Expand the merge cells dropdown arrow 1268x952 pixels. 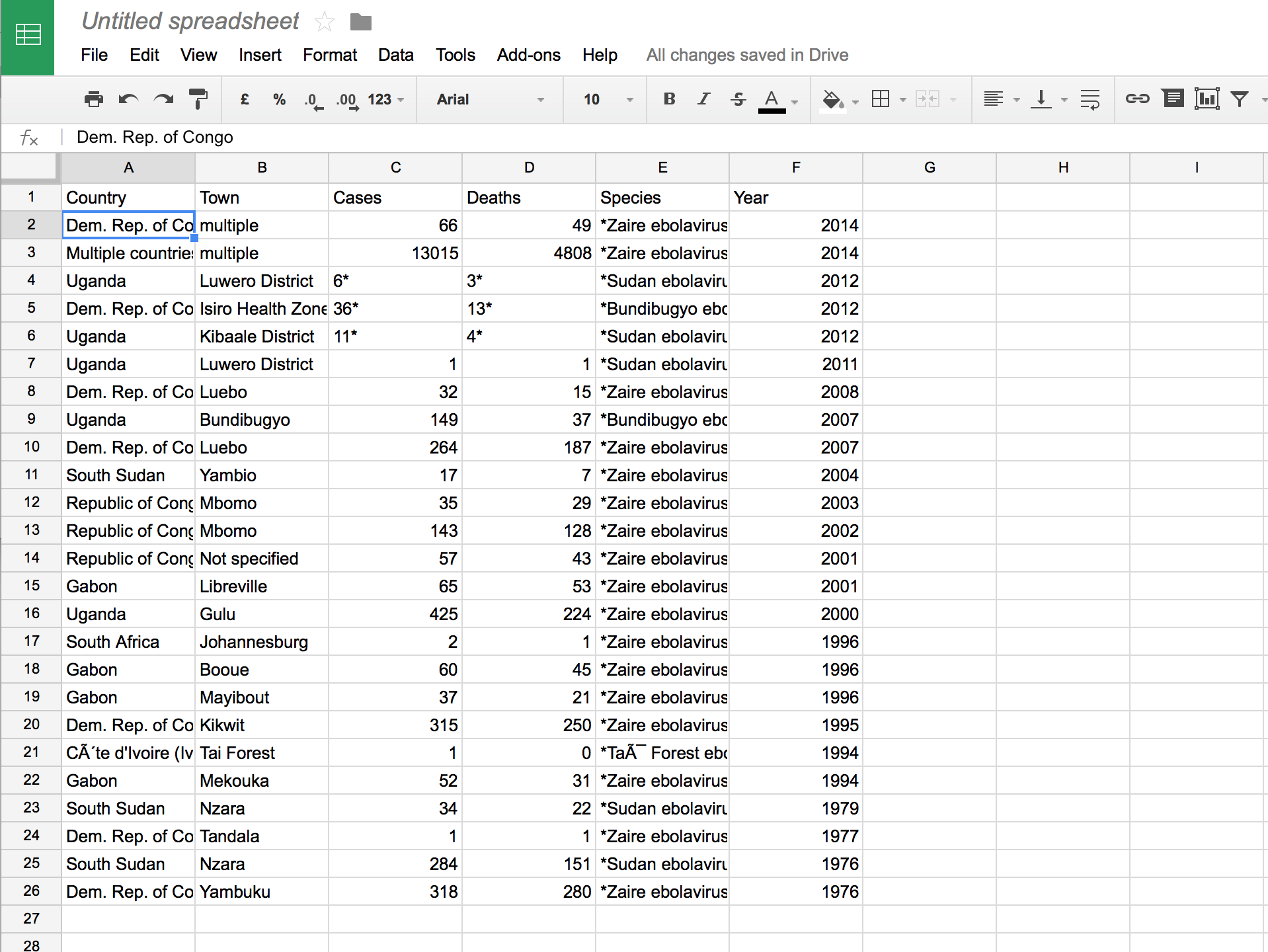[x=953, y=100]
